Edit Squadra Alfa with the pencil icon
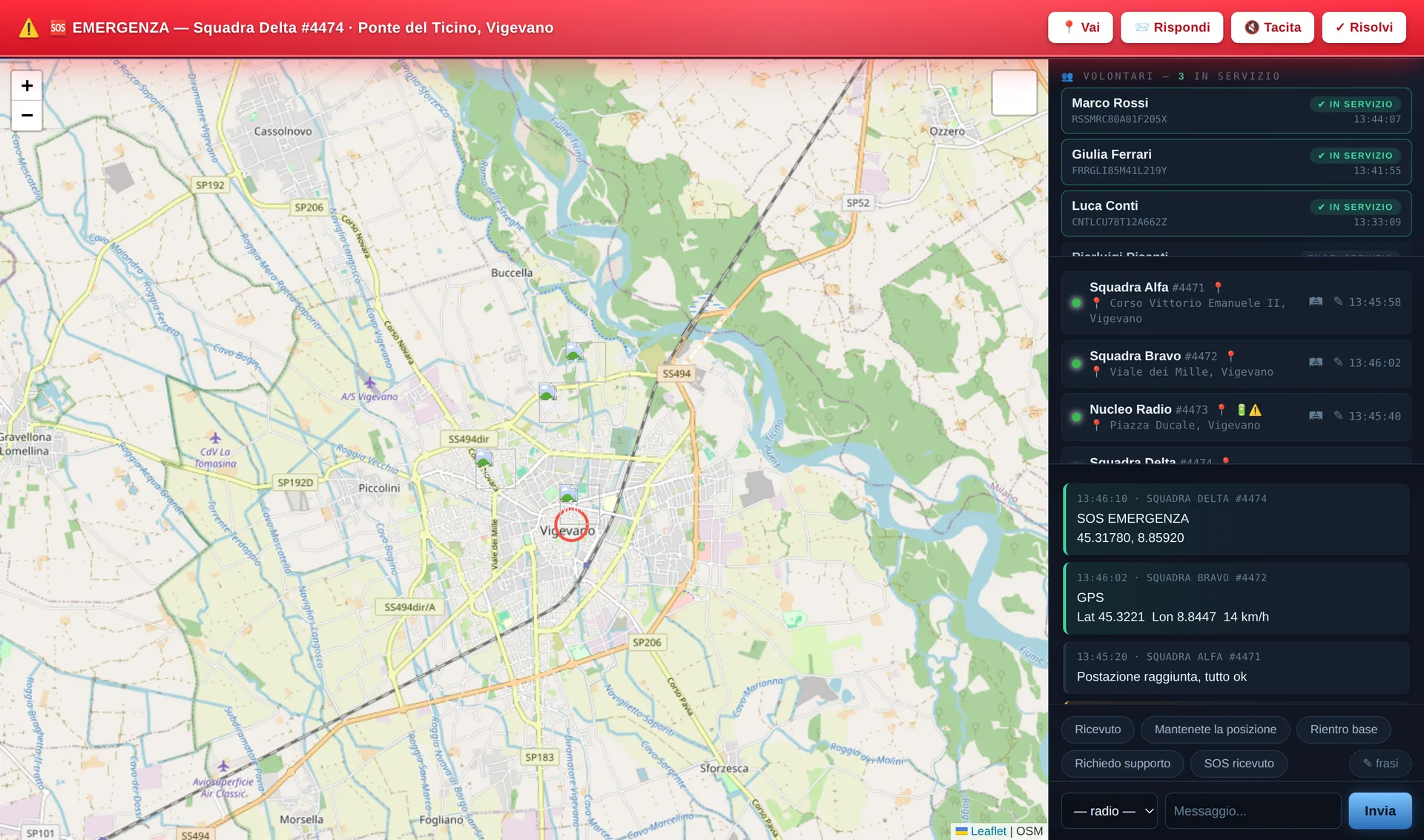Image resolution: width=1424 pixels, height=840 pixels. 1338,302
